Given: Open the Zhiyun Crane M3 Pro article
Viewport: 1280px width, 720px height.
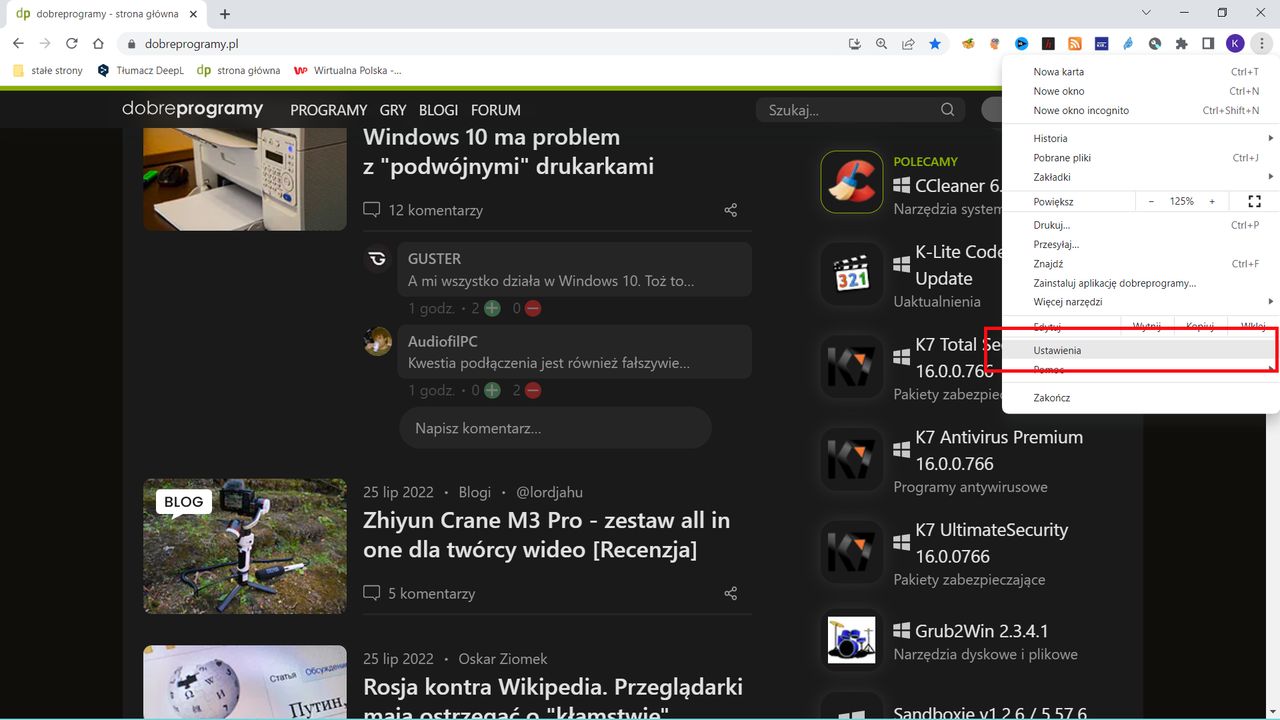Looking at the screenshot, I should tap(546, 534).
